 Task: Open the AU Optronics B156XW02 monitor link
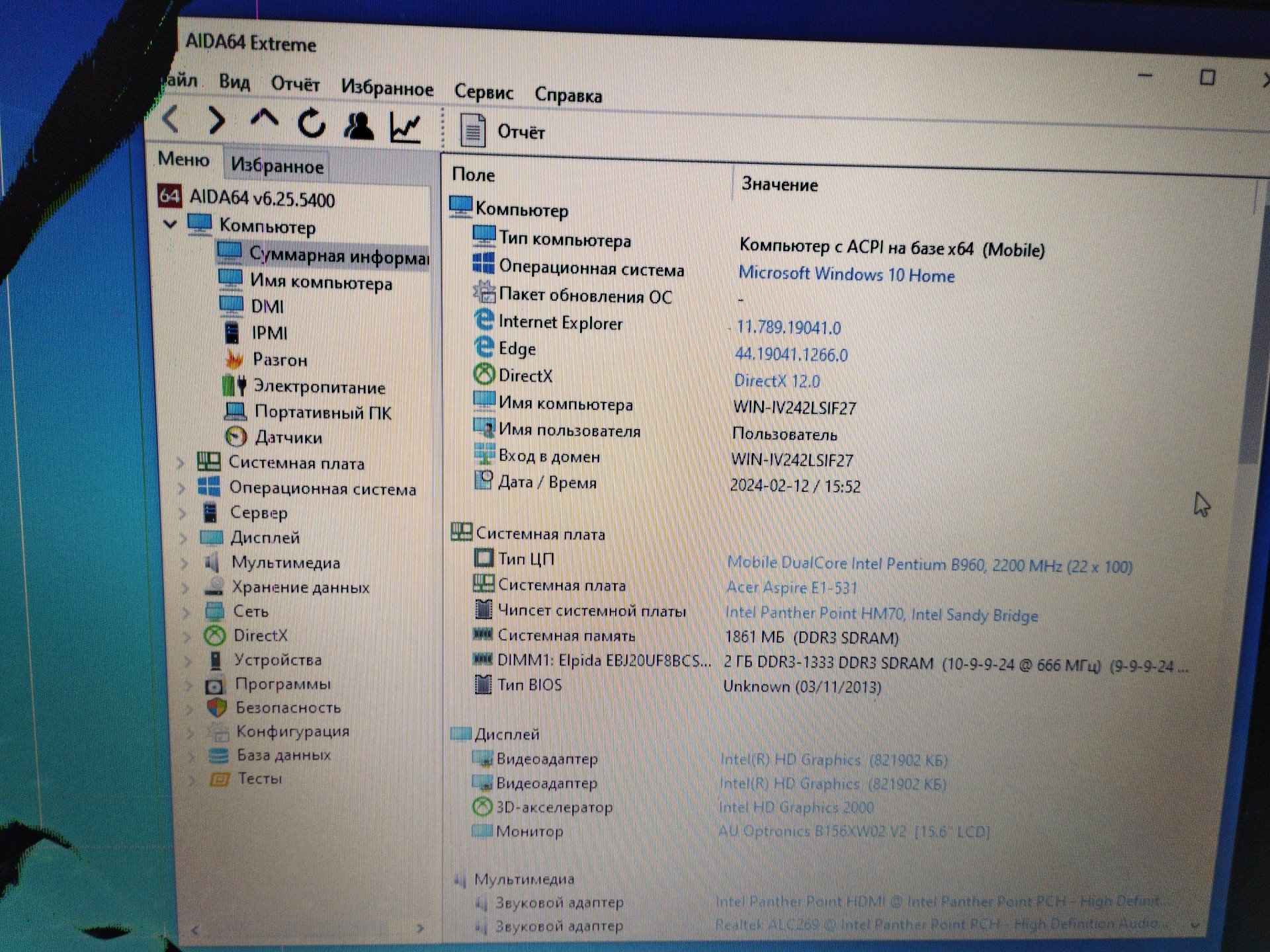point(854,831)
